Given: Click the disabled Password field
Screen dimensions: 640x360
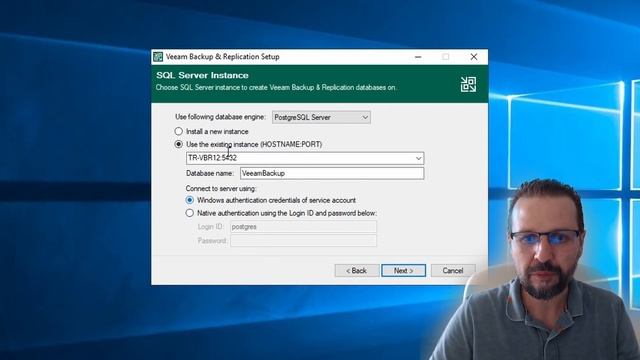Looking at the screenshot, I should (x=303, y=241).
